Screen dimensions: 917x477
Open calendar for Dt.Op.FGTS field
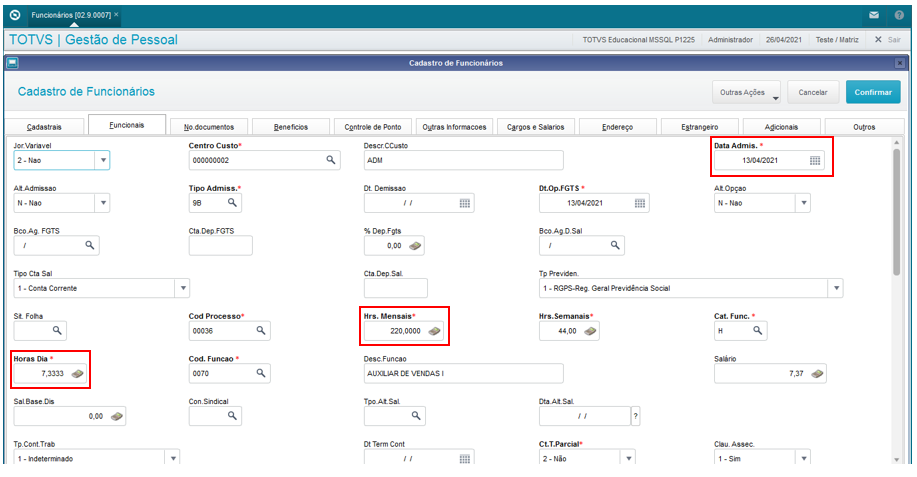[640, 203]
